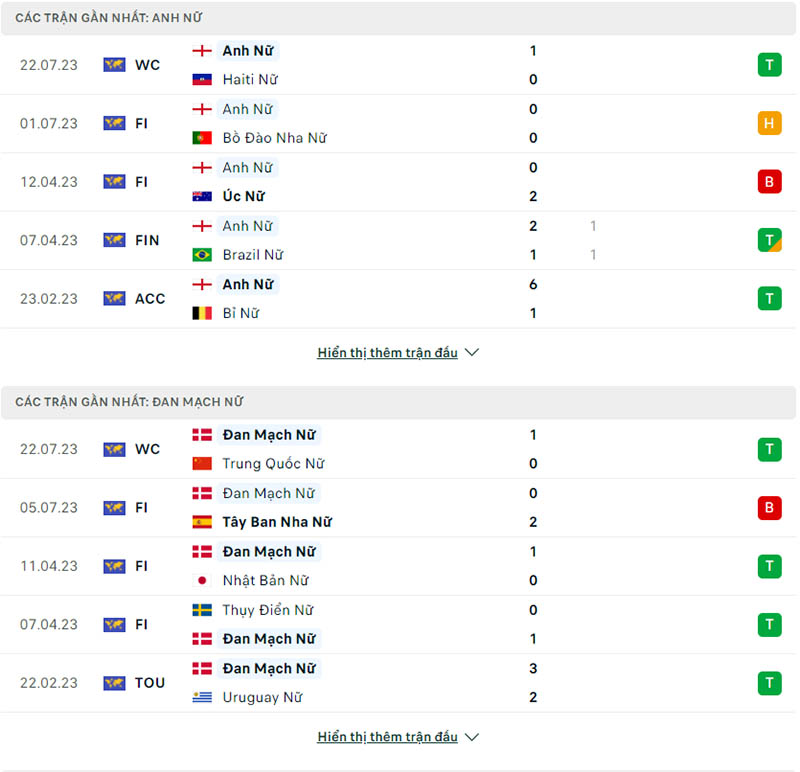The height and width of the screenshot is (772, 800).
Task: Click red B badge for Úc Nữ match
Action: [x=768, y=182]
